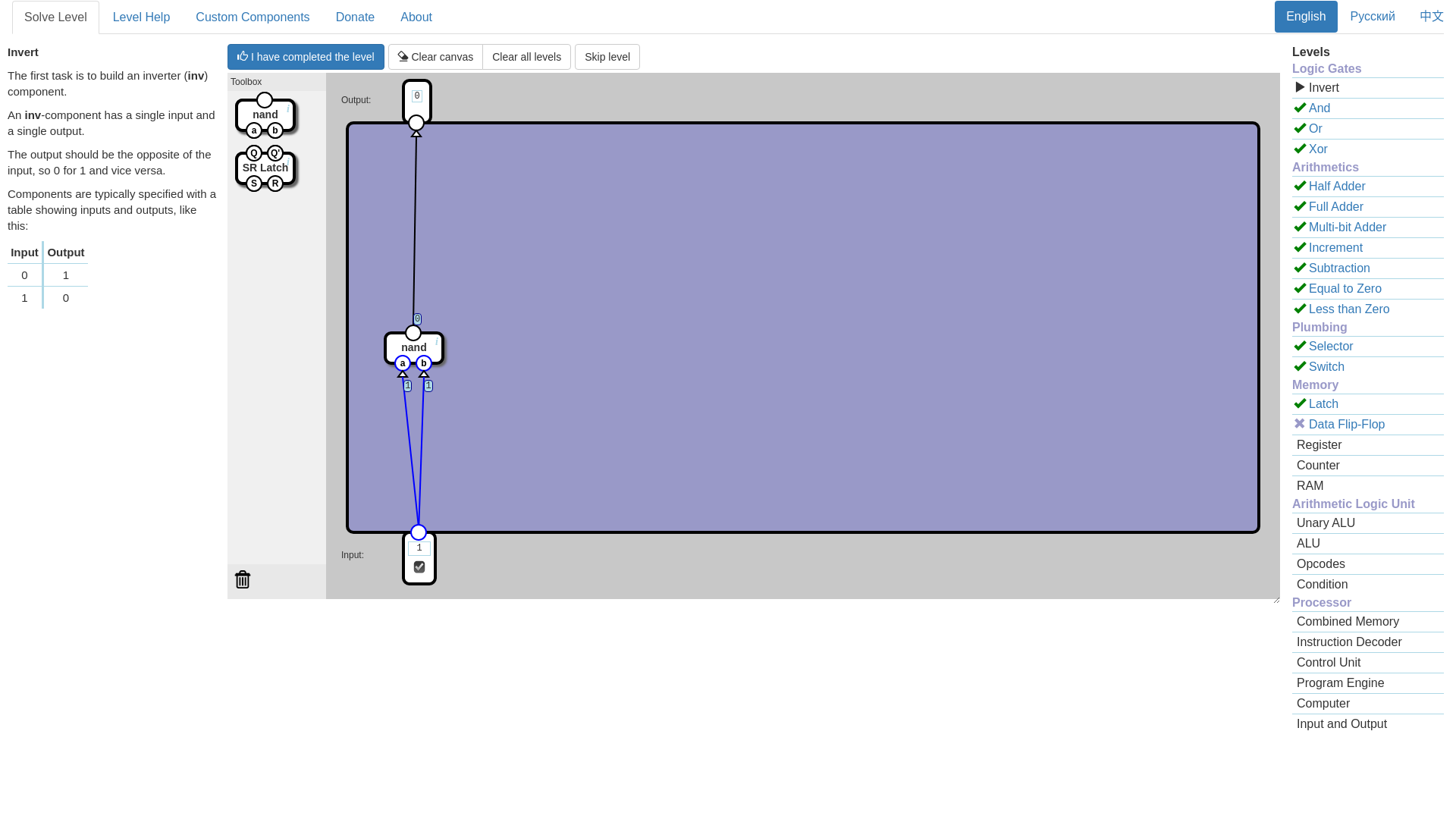The width and height of the screenshot is (1456, 819).
Task: Switch the language to Русский
Action: click(x=1372, y=17)
